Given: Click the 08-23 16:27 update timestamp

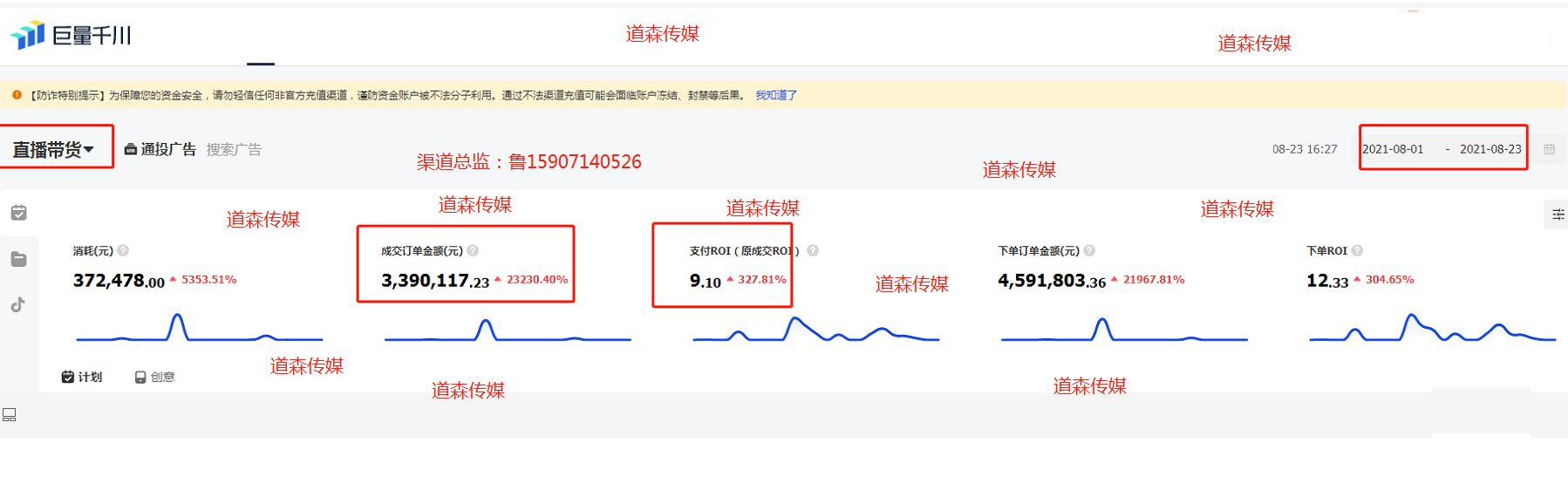Looking at the screenshot, I should pyautogui.click(x=1305, y=149).
